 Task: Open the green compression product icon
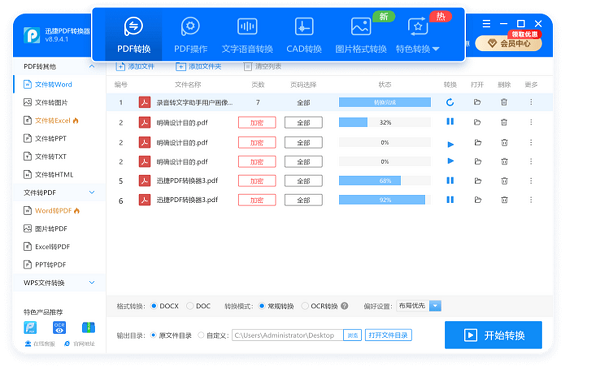pos(88,328)
